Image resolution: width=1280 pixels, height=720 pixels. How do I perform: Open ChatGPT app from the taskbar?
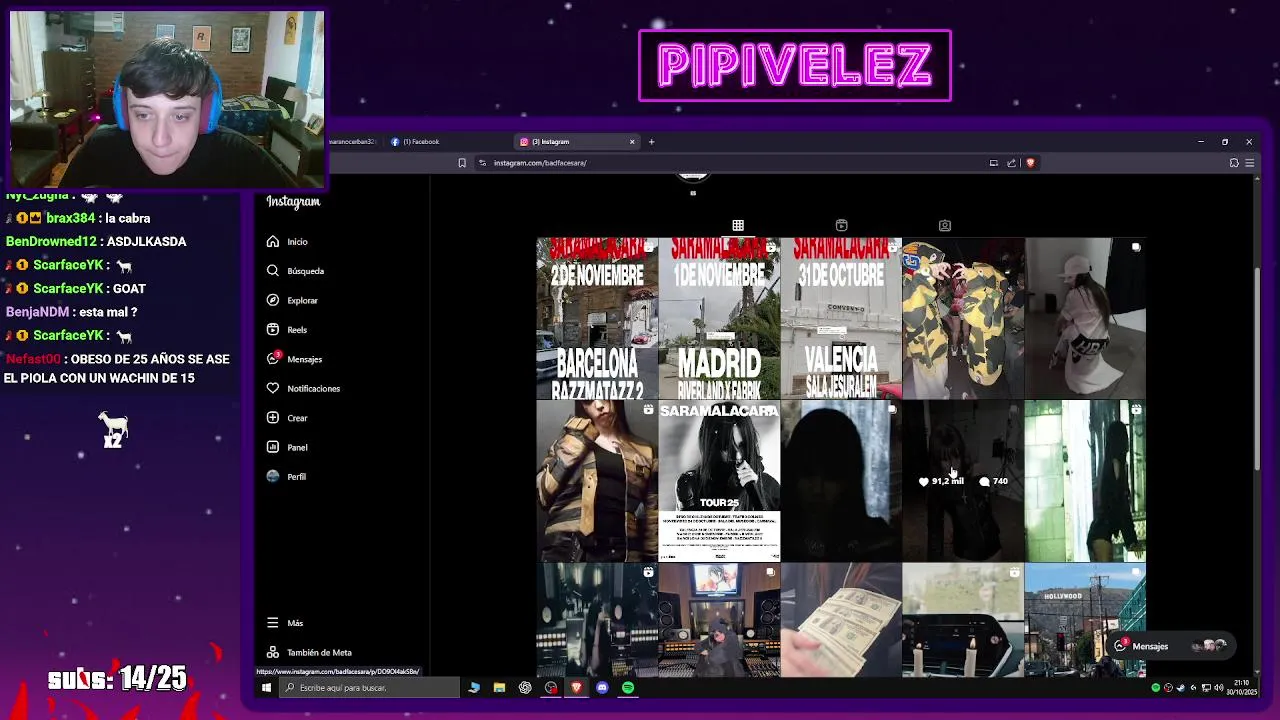coord(525,688)
